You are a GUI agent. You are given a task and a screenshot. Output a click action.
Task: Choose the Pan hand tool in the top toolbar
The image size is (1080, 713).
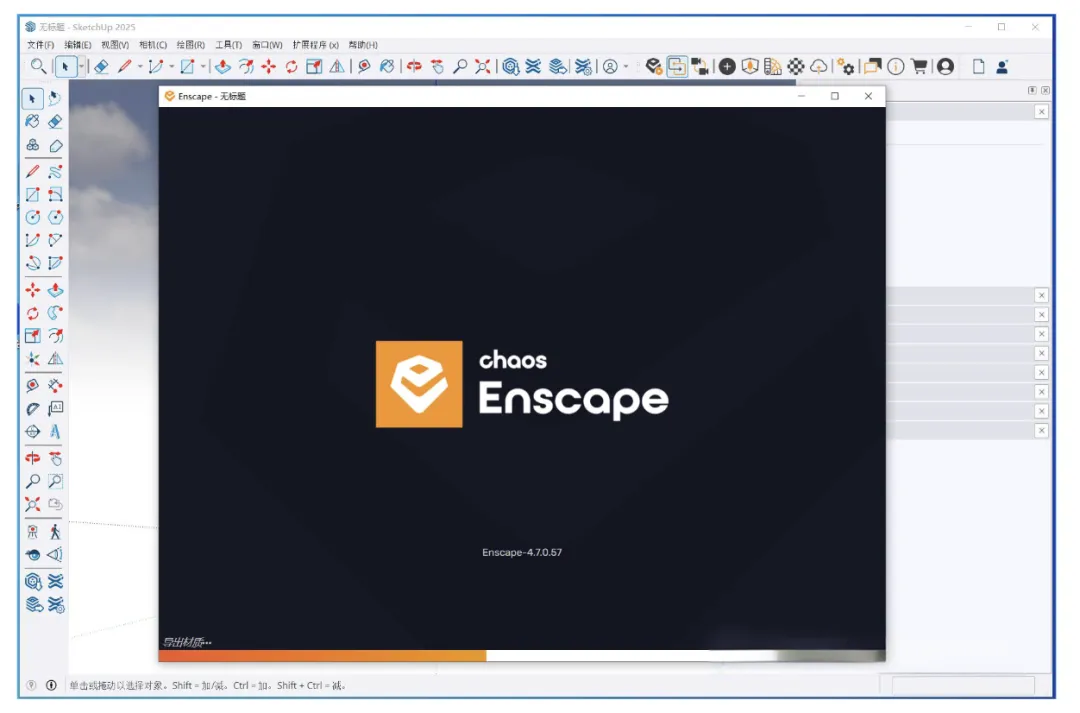(x=437, y=66)
